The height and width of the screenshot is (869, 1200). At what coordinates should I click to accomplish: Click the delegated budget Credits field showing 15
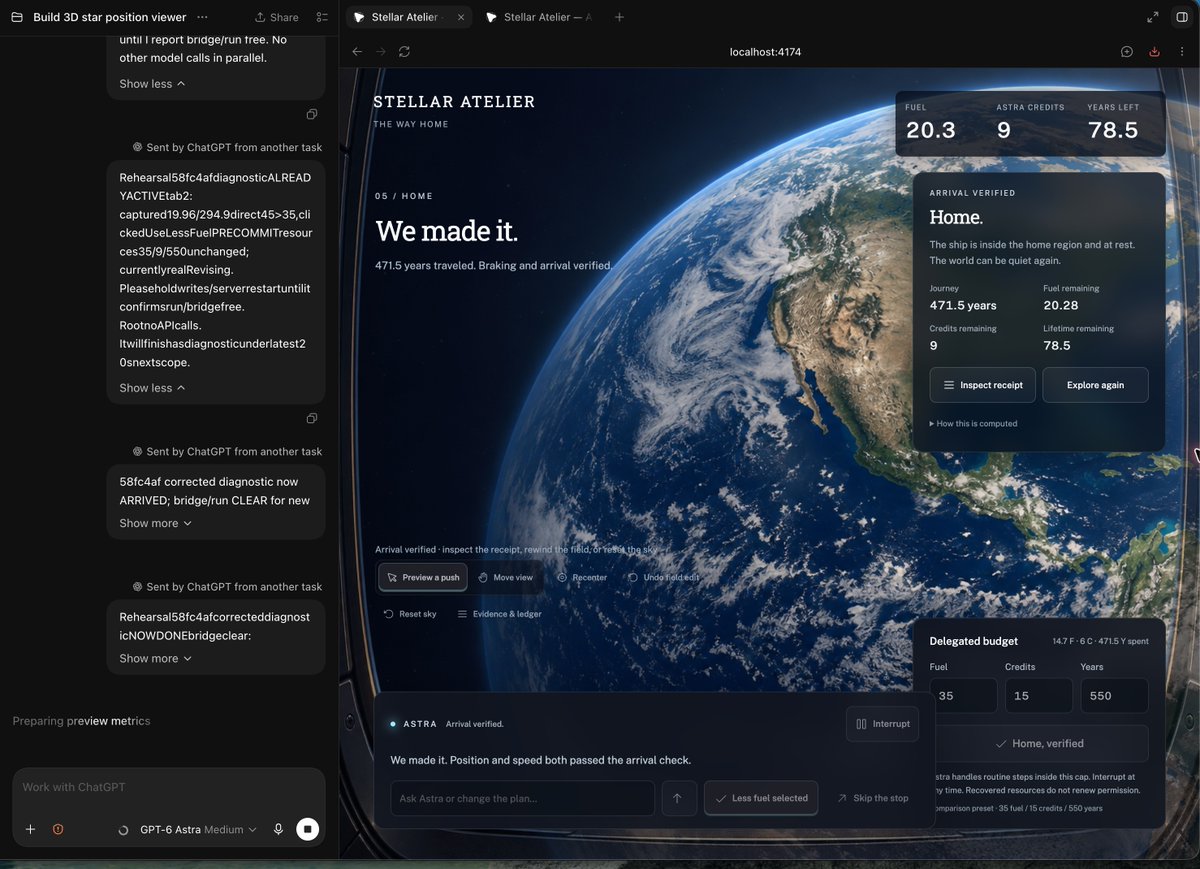point(1039,696)
